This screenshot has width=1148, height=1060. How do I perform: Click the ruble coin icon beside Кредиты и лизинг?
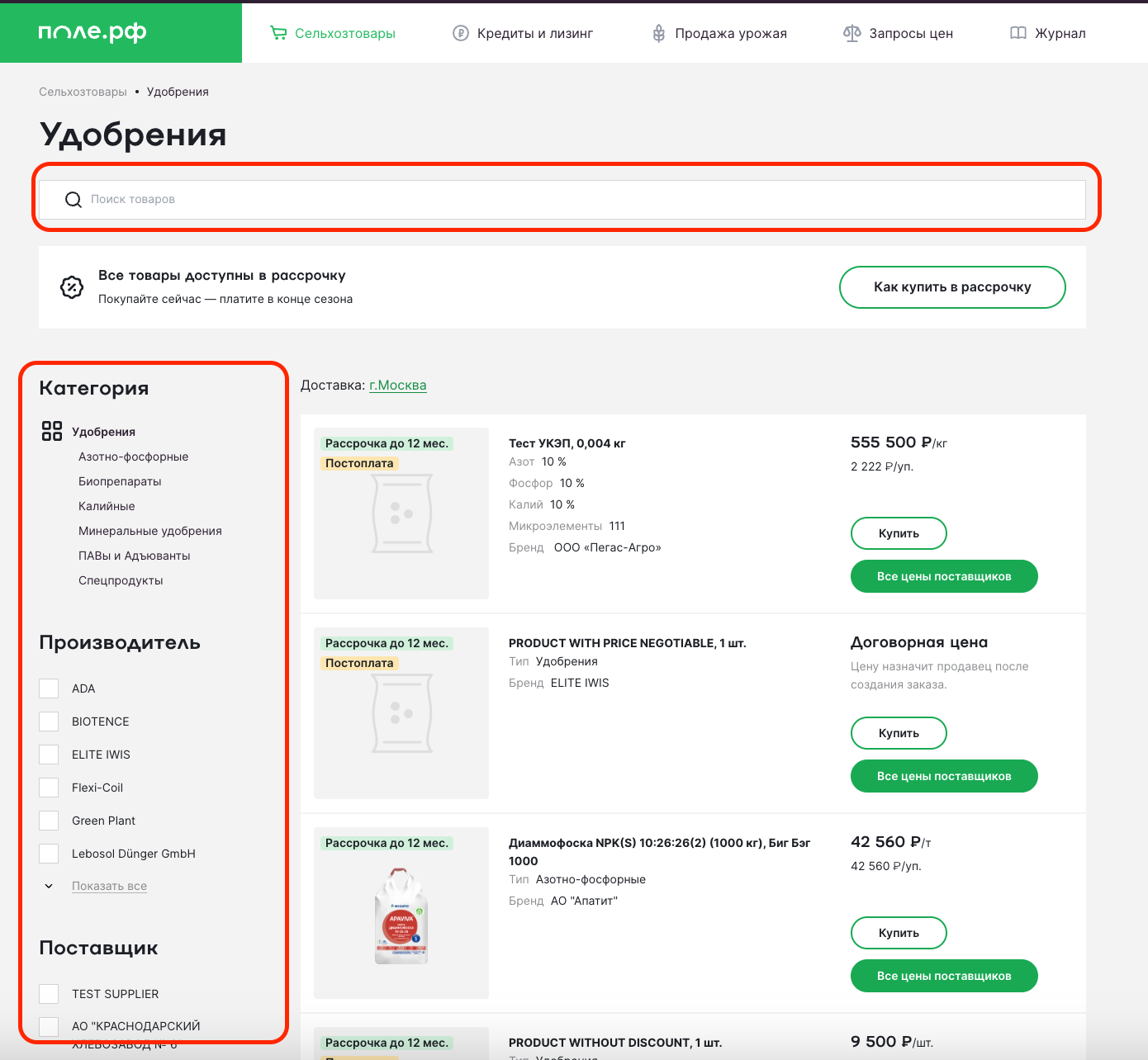click(x=461, y=33)
